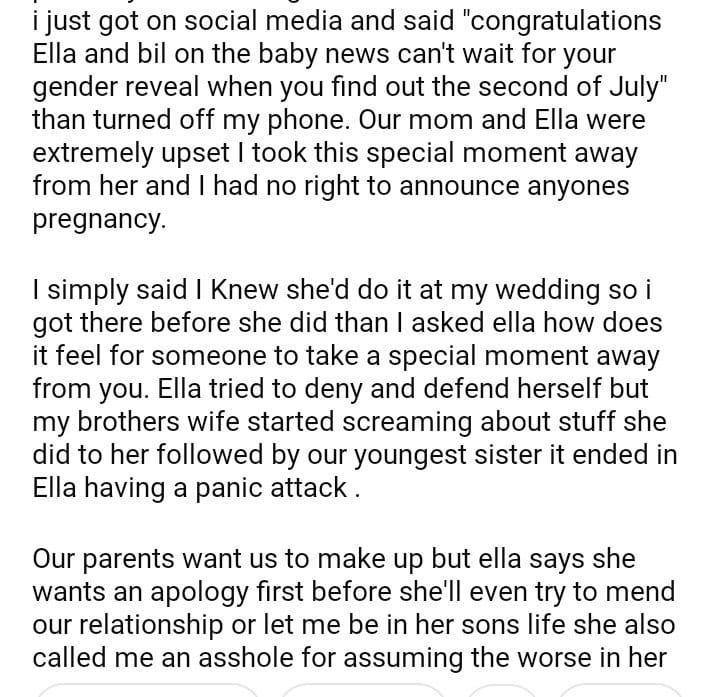Click the second pill button along the bottom
Image resolution: width=720 pixels, height=697 pixels.
(x=362, y=691)
